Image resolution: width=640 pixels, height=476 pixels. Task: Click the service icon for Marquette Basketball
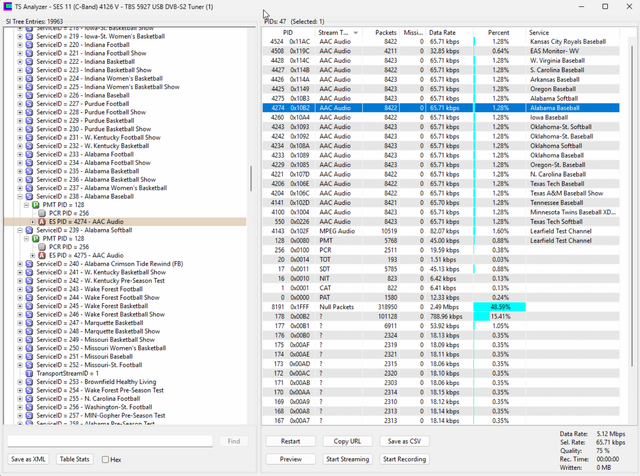pos(29,323)
